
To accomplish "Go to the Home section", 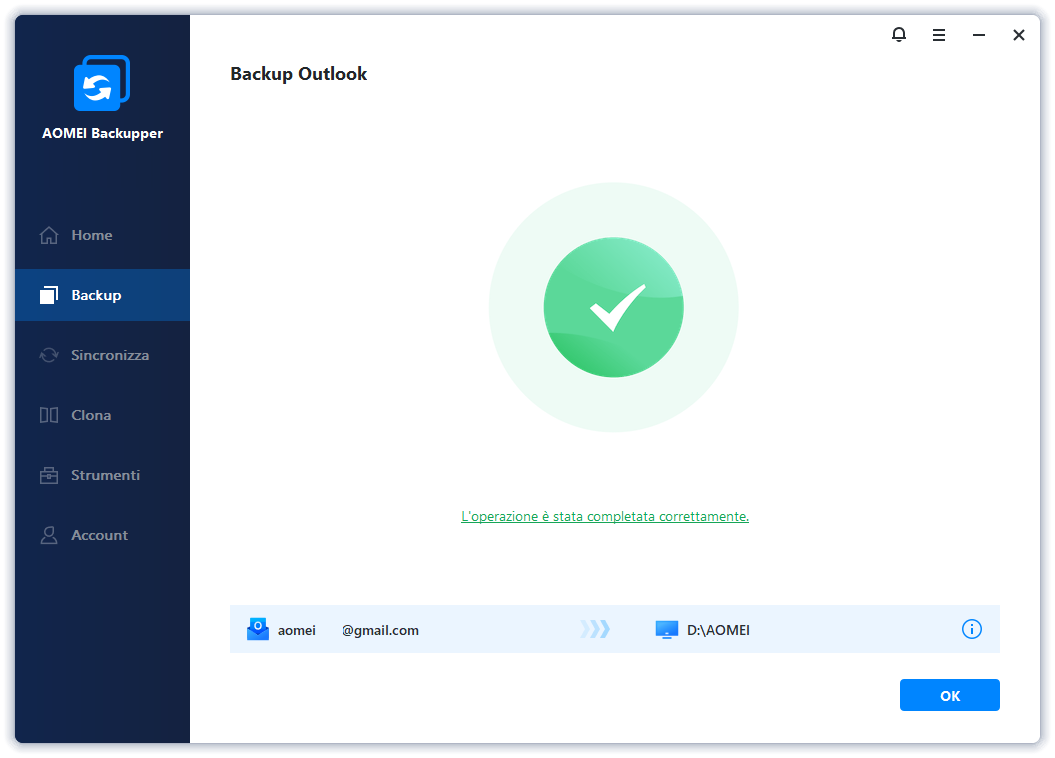I will 102,235.
